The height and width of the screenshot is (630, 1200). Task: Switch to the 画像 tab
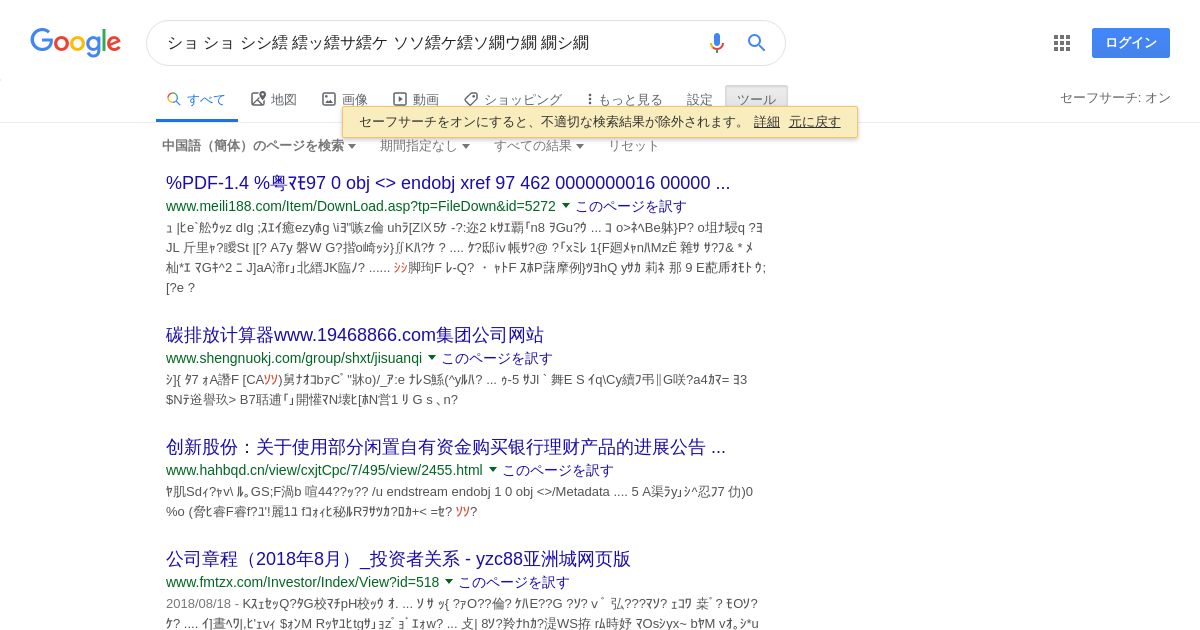tap(345, 100)
